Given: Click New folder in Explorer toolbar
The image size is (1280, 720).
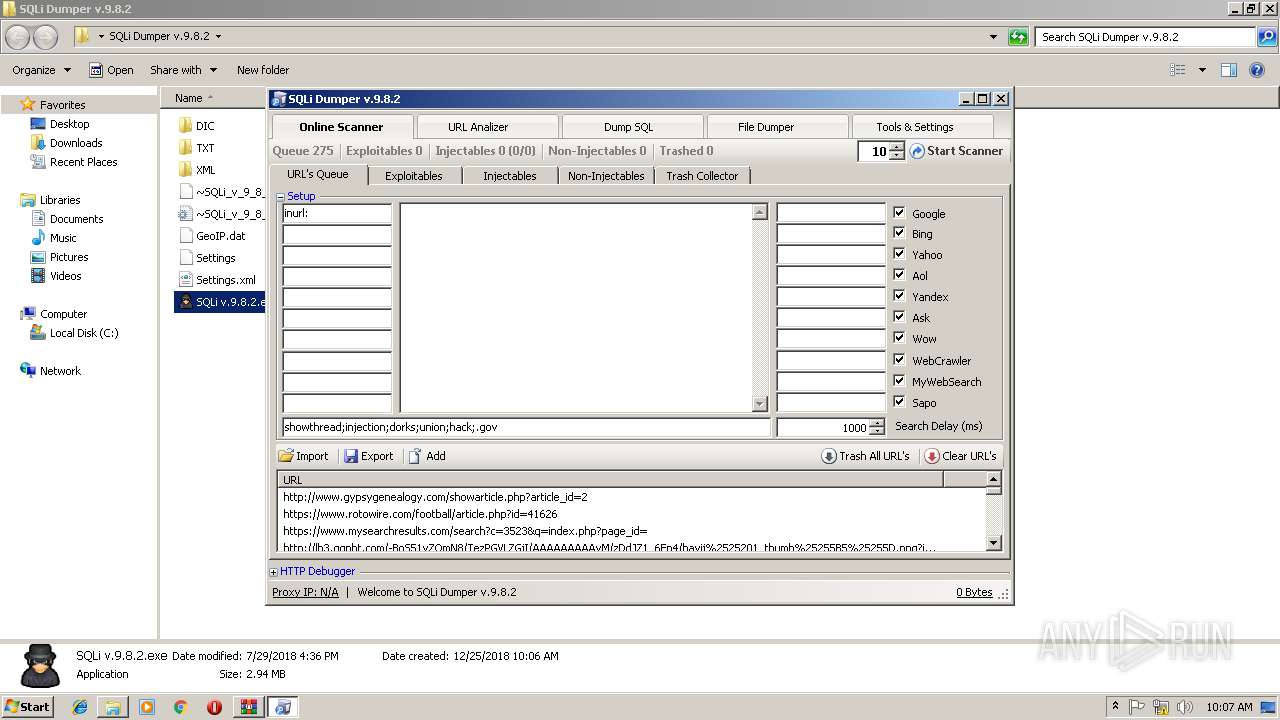Looking at the screenshot, I should pyautogui.click(x=263, y=70).
